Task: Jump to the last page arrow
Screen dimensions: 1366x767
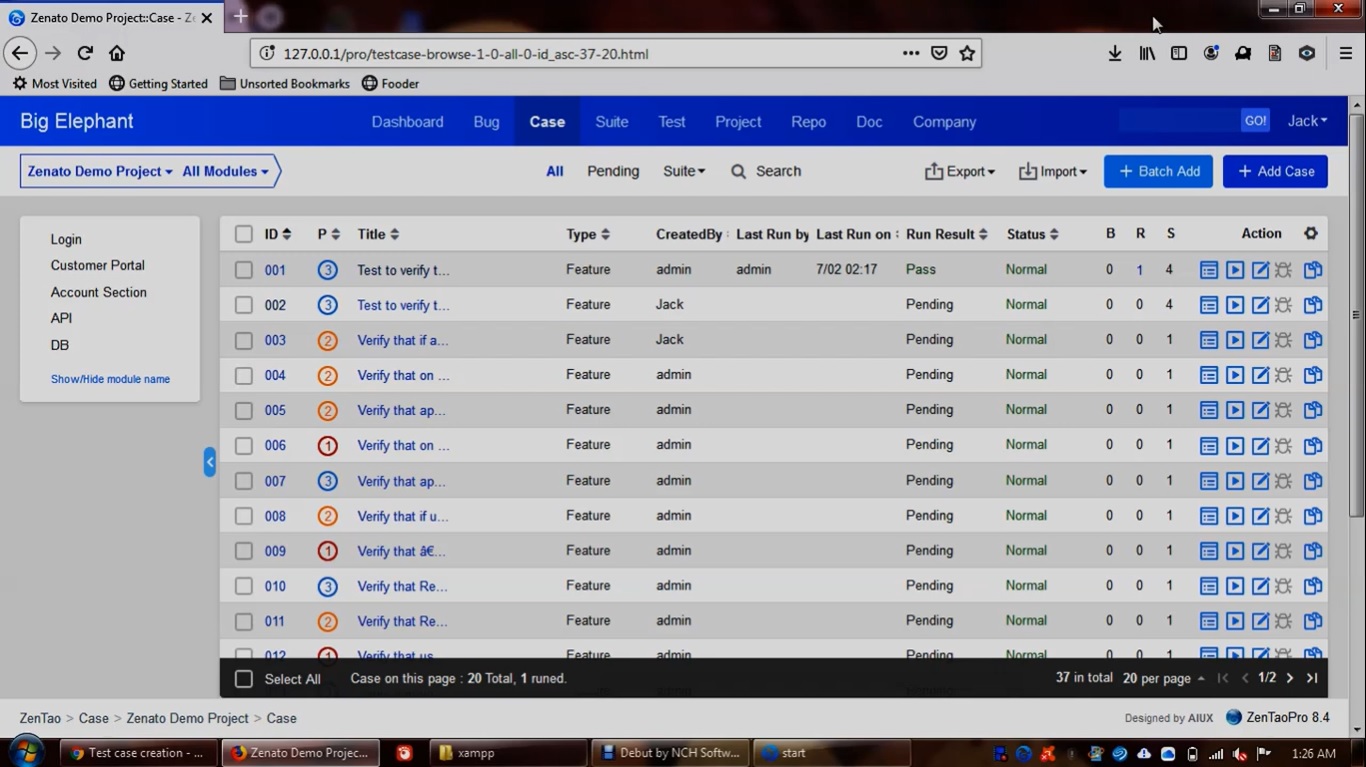Action: 1312,678
